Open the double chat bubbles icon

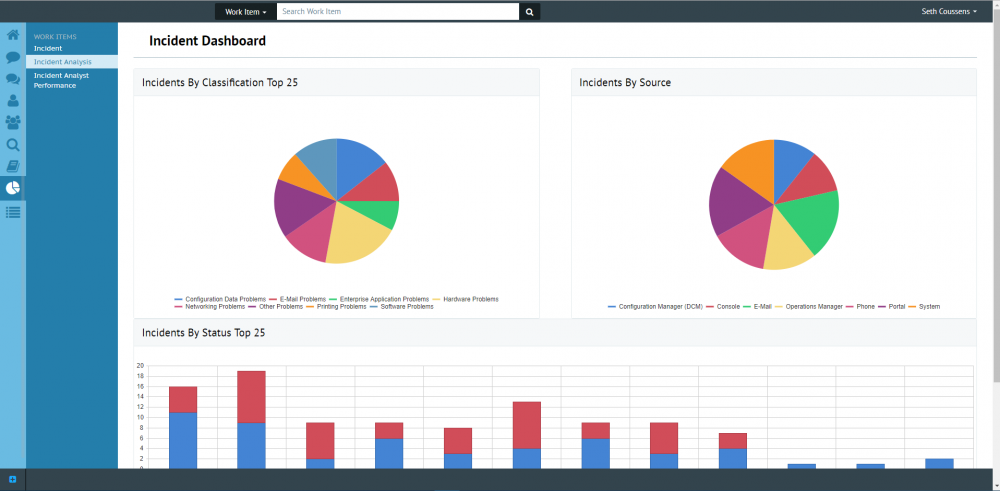coord(13,79)
